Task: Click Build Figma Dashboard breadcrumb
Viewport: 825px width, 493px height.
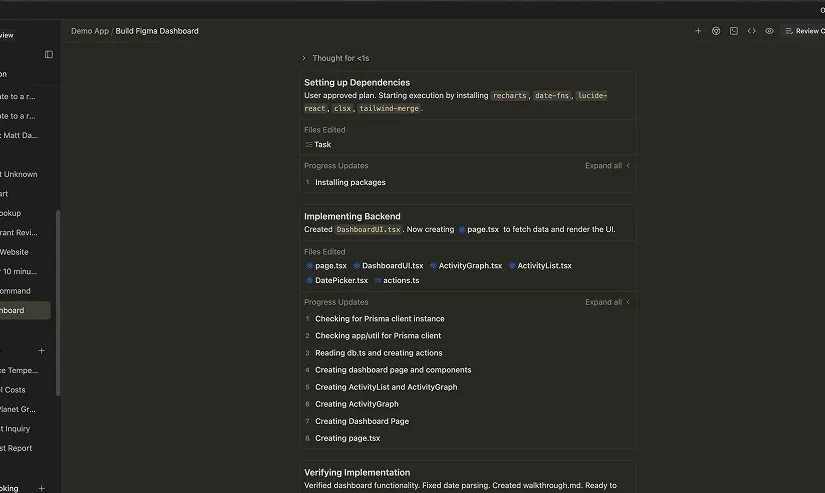Action: click(157, 31)
